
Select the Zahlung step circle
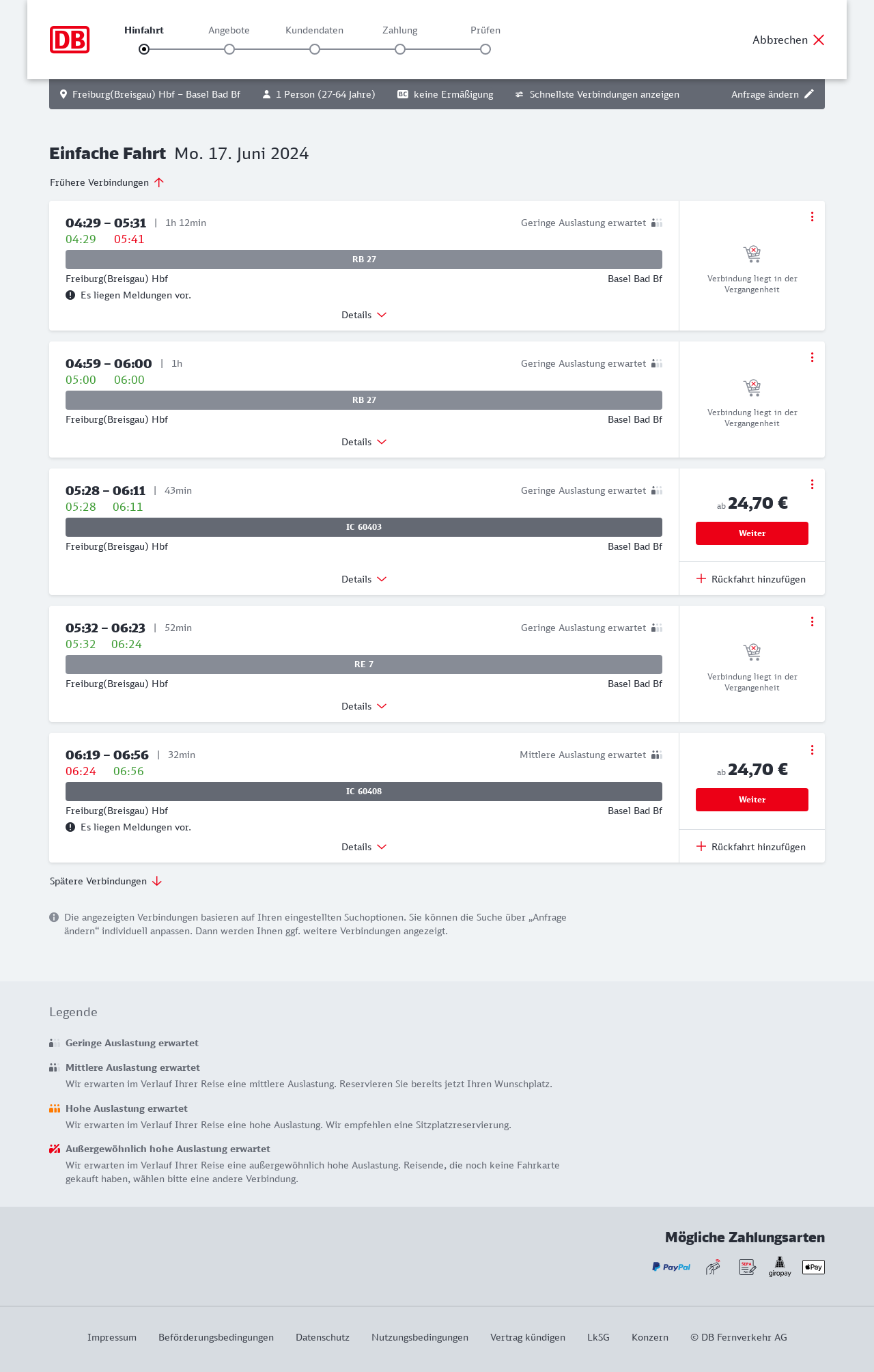click(x=400, y=49)
